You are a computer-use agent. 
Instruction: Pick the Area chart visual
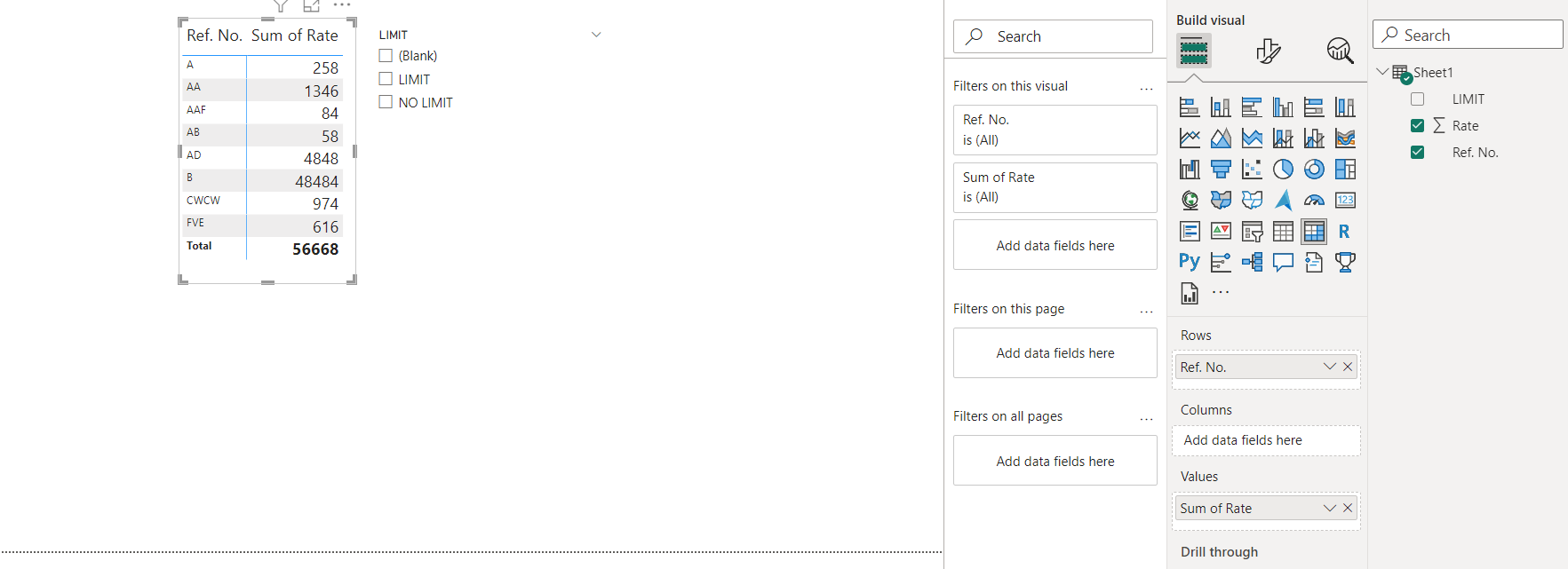pyautogui.click(x=1221, y=138)
